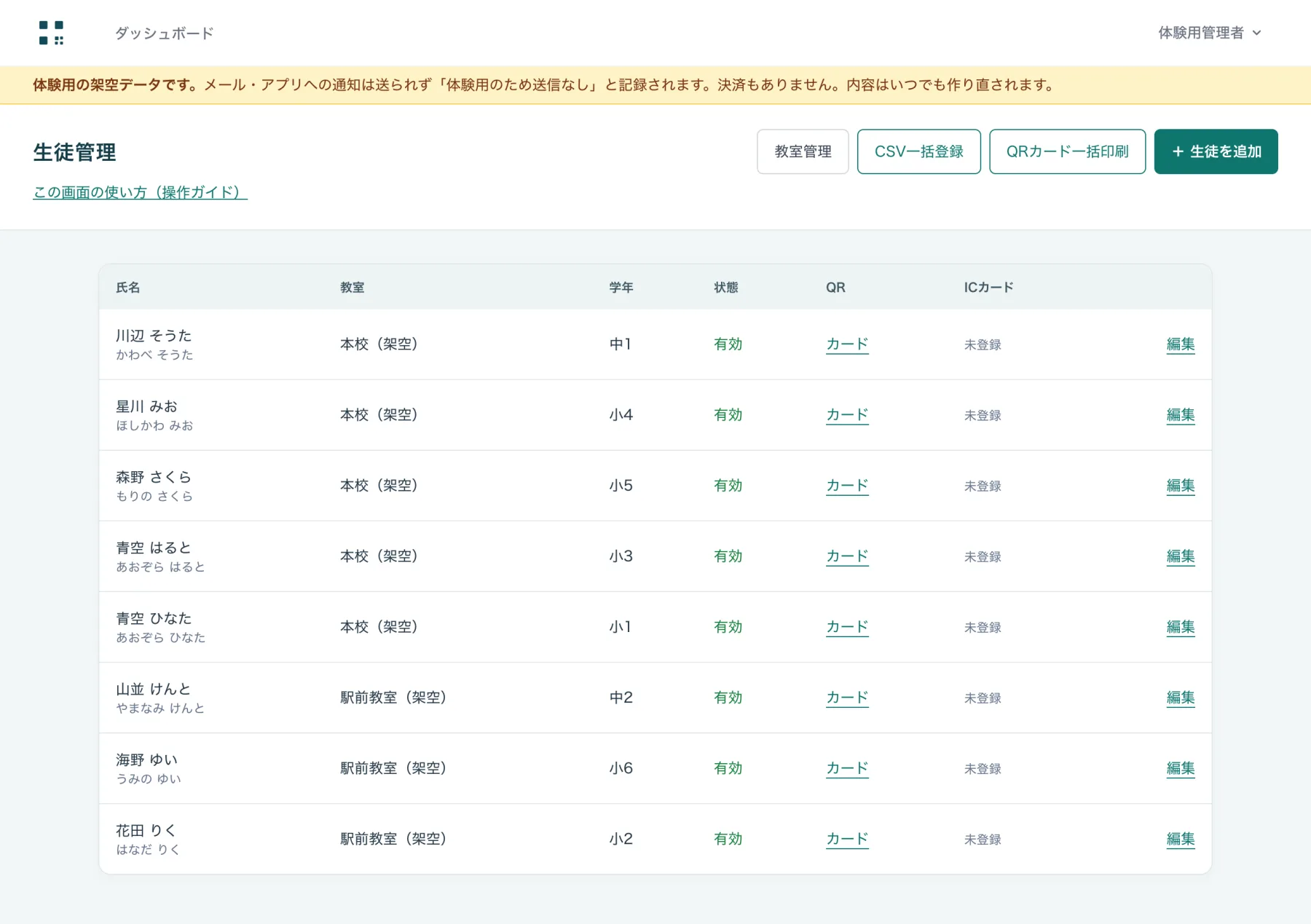The width and height of the screenshot is (1311, 924).
Task: Select the name 川辺 そうた
Action: click(x=154, y=336)
